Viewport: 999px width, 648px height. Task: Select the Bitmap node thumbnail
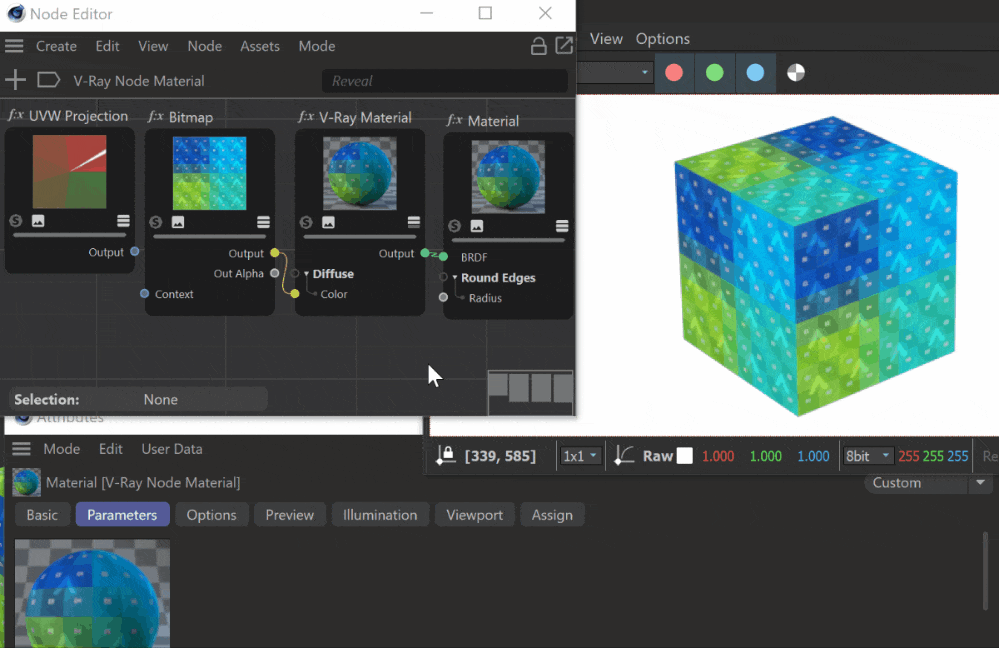[x=210, y=173]
